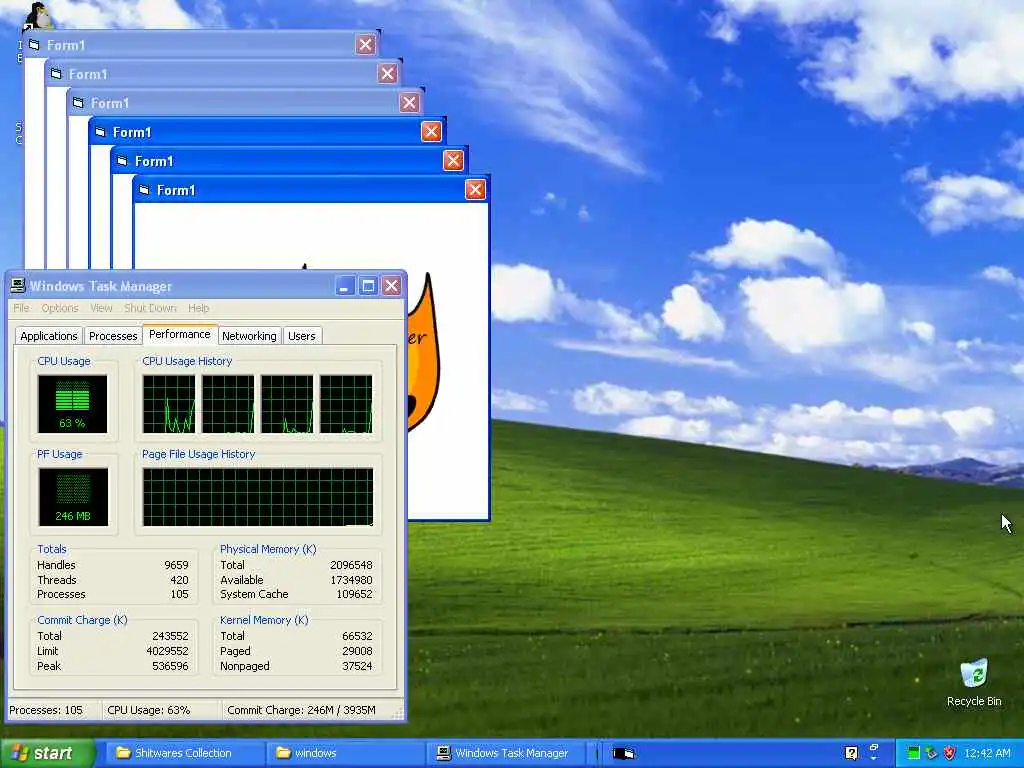Open the Recycle Bin desktop icon
Viewport: 1024px width, 768px height.
(974, 682)
